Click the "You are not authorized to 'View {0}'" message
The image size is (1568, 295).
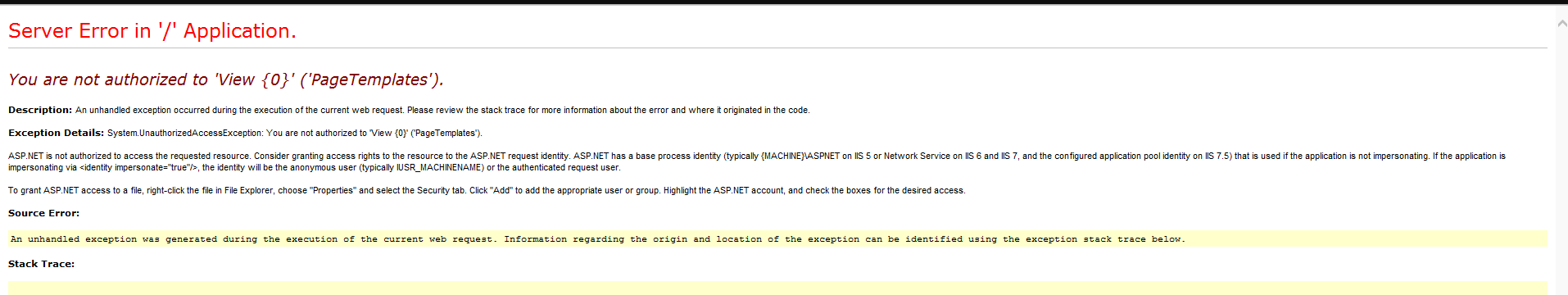click(226, 79)
